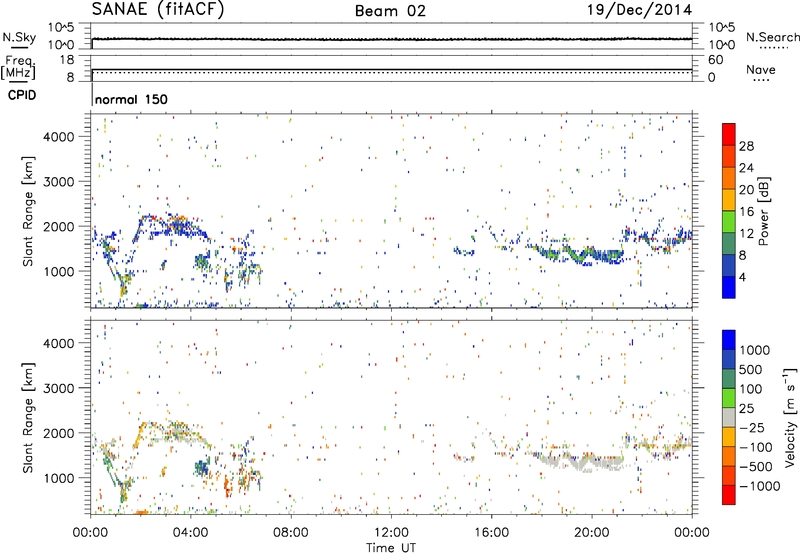Viewport: 800px width, 554px height.
Task: Click the "Slant Range [km]" label of velocity panel
Action: [x=28, y=417]
